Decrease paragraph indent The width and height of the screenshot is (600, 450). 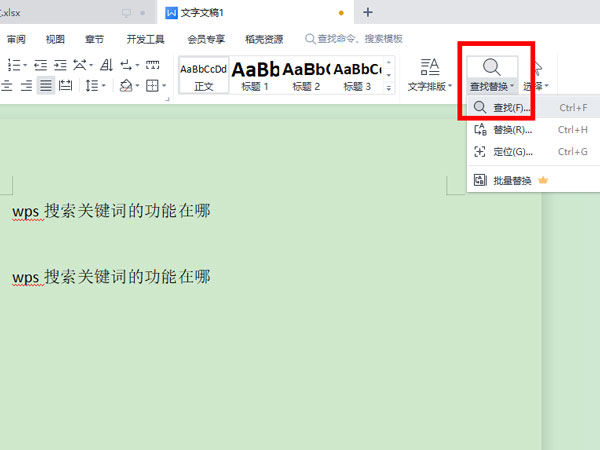(40, 65)
